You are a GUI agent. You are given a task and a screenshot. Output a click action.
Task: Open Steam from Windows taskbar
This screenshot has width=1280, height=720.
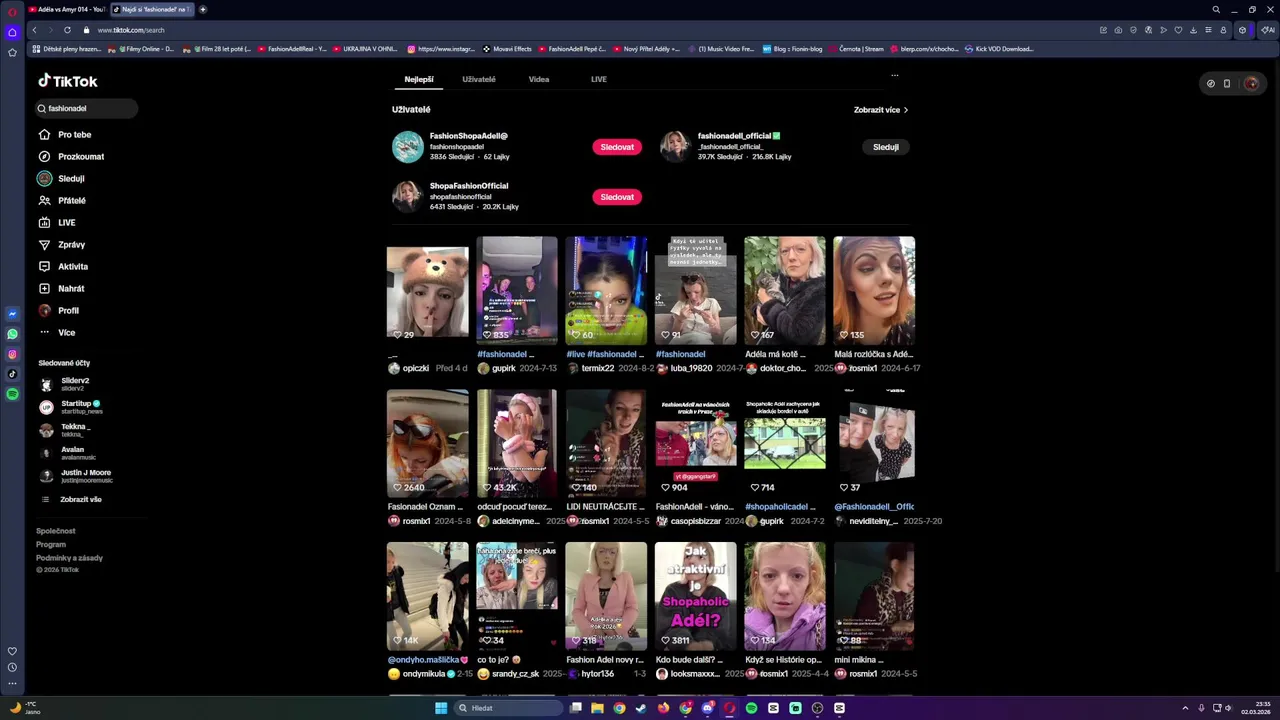[641, 708]
